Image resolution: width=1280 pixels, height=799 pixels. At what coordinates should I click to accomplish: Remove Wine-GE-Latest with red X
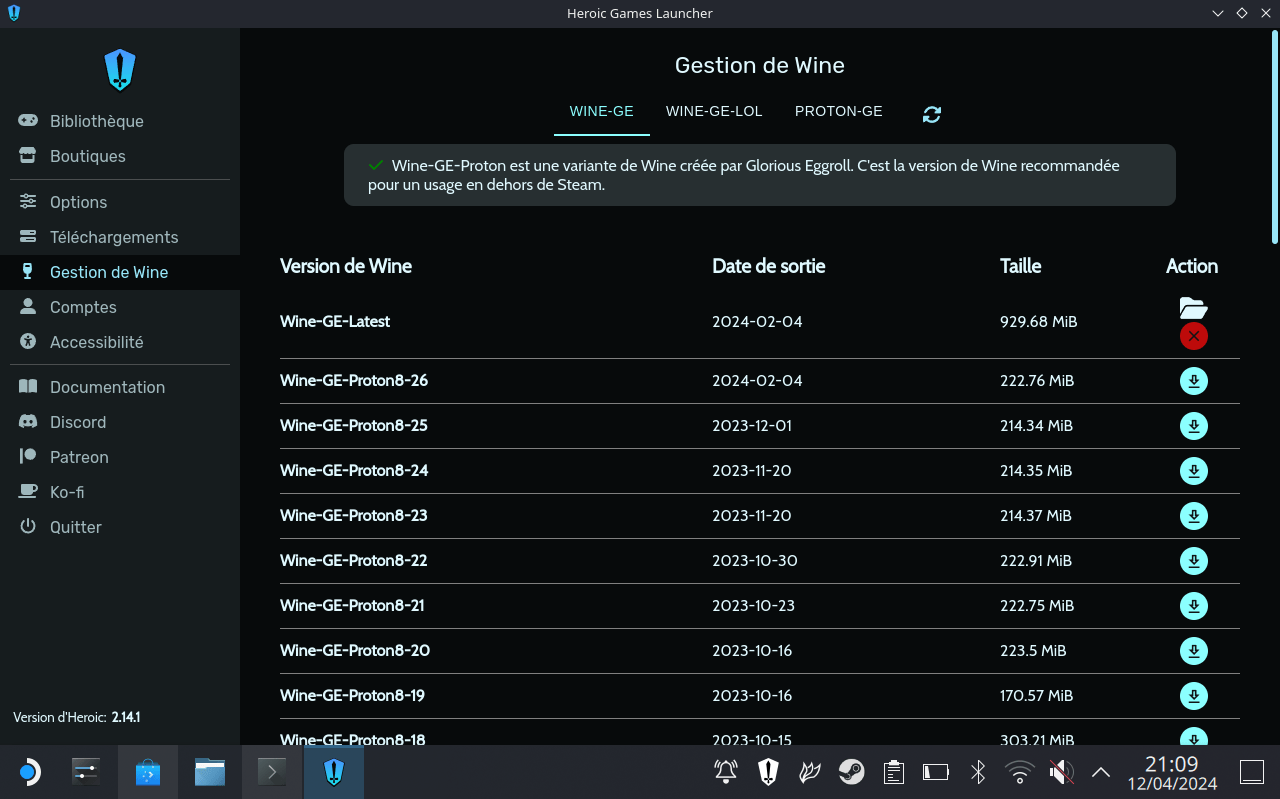click(x=1194, y=336)
